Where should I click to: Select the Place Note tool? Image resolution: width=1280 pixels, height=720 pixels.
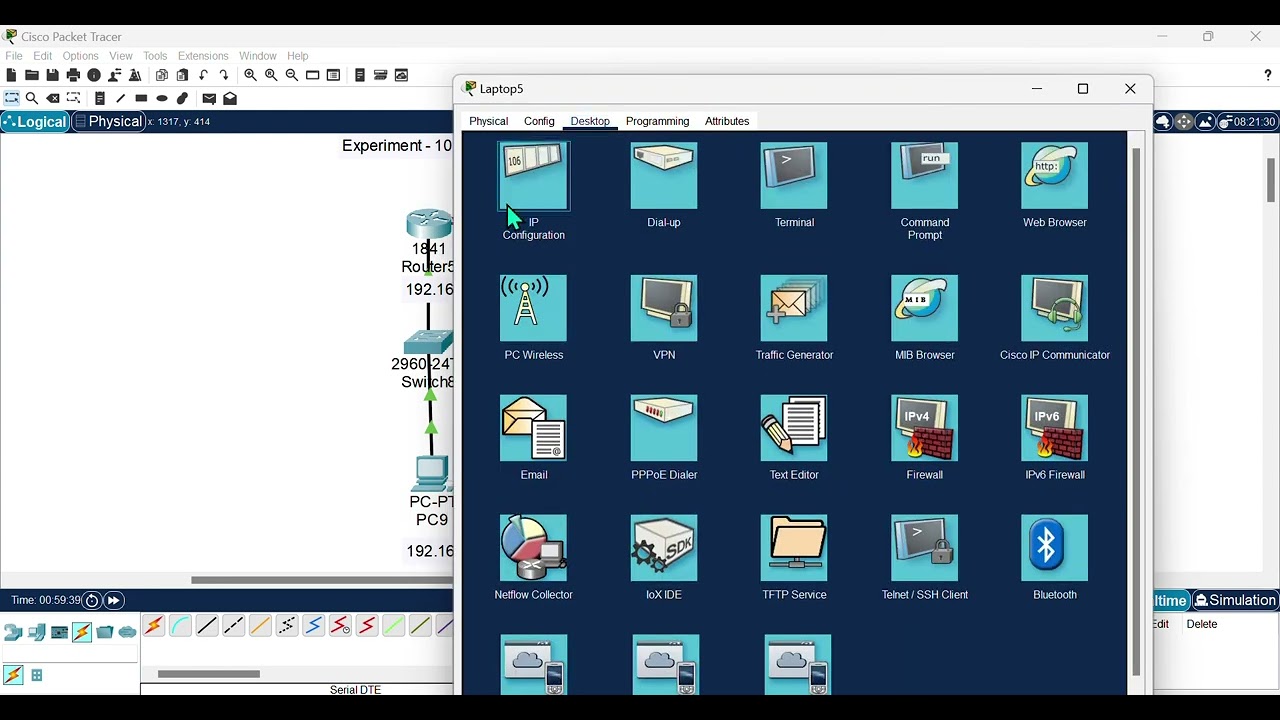point(99,98)
